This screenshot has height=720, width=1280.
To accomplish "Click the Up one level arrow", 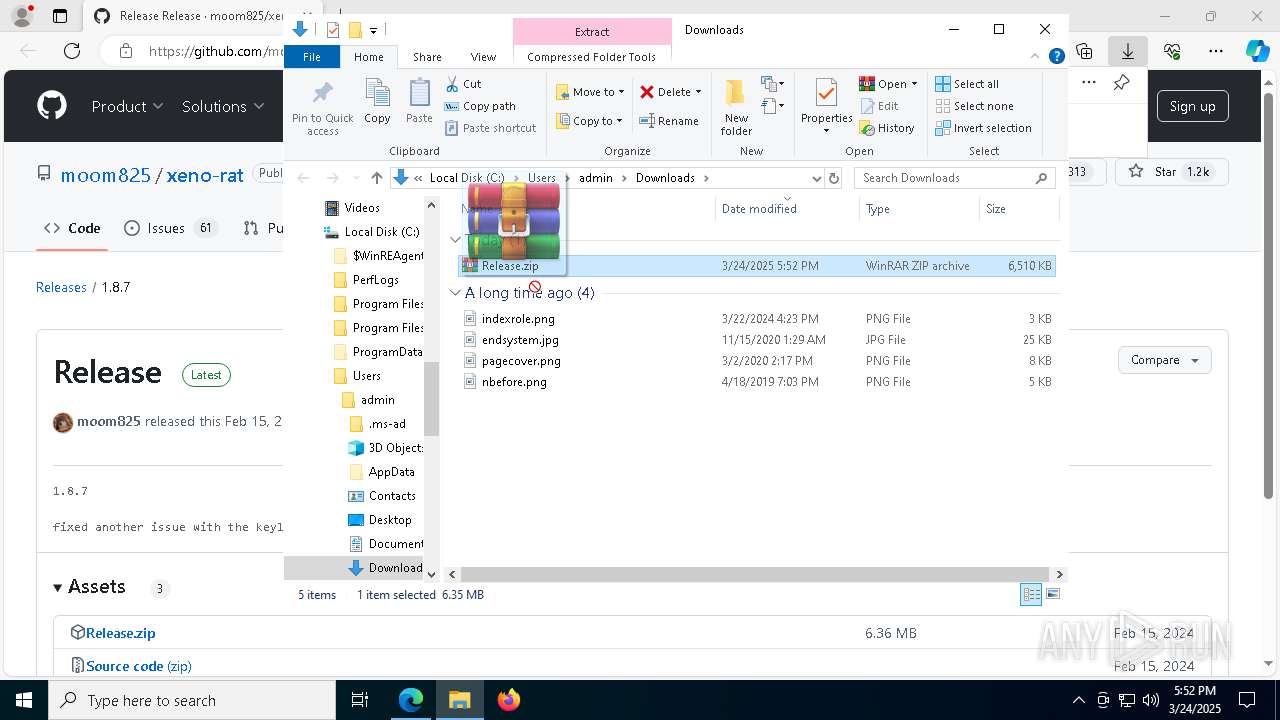I will click(376, 178).
